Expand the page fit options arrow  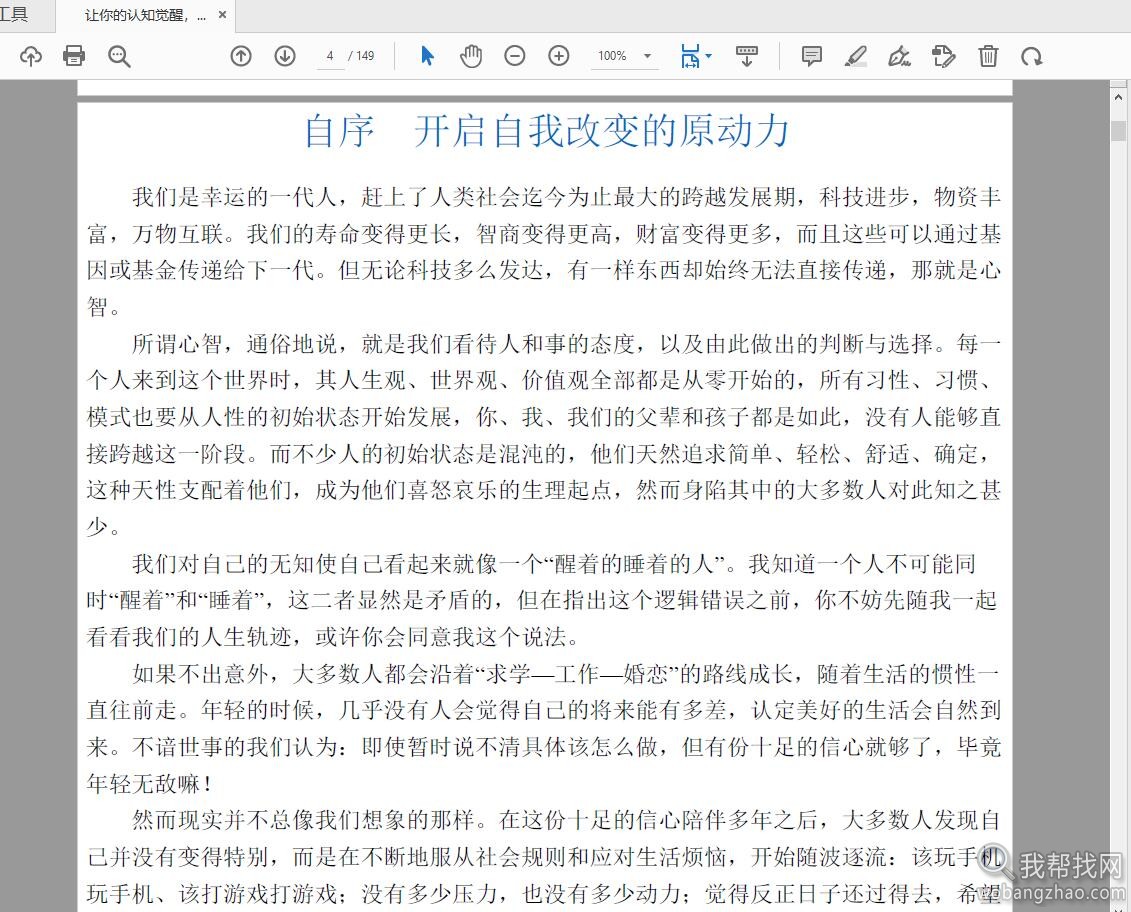[x=708, y=56]
